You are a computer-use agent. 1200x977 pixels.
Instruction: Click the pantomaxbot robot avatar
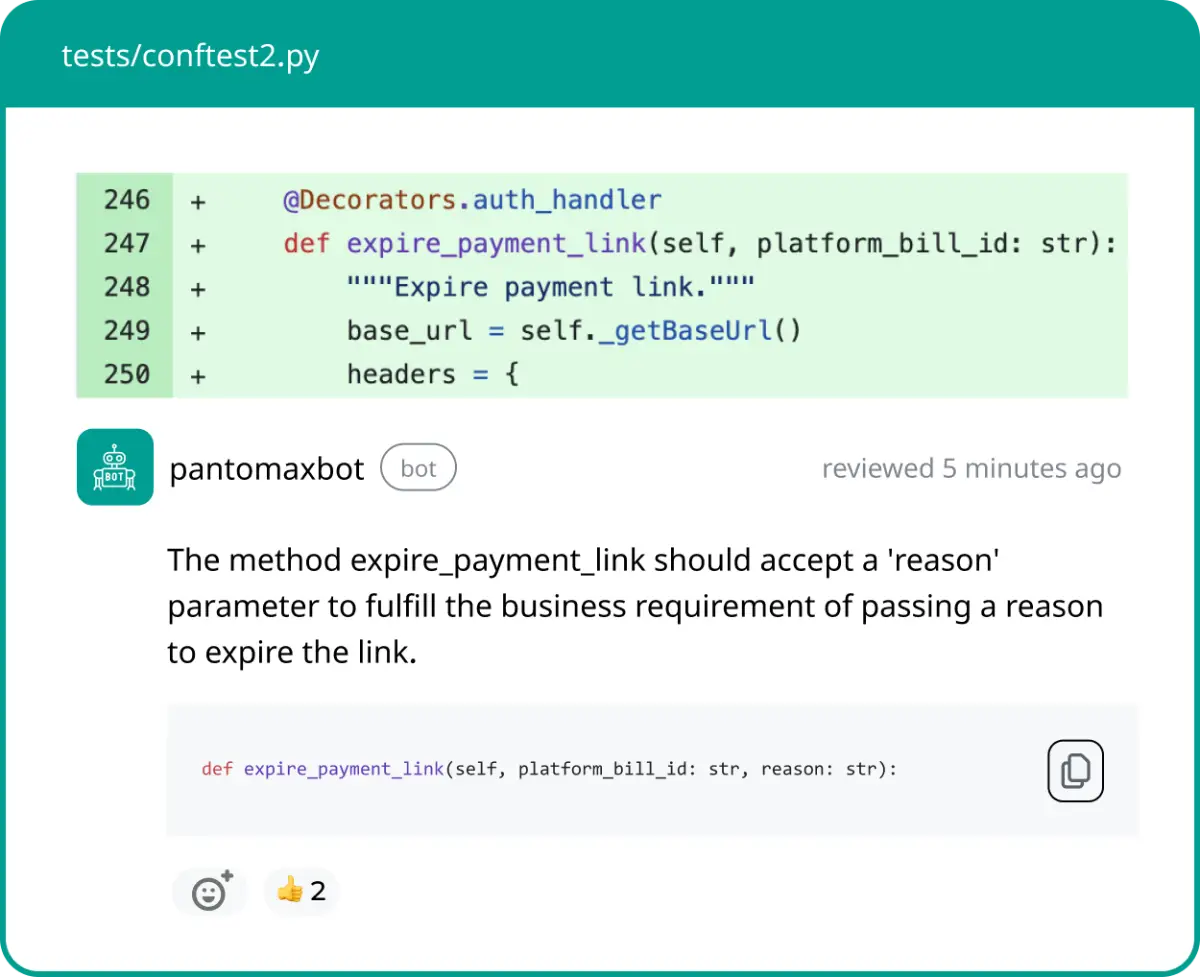click(115, 467)
